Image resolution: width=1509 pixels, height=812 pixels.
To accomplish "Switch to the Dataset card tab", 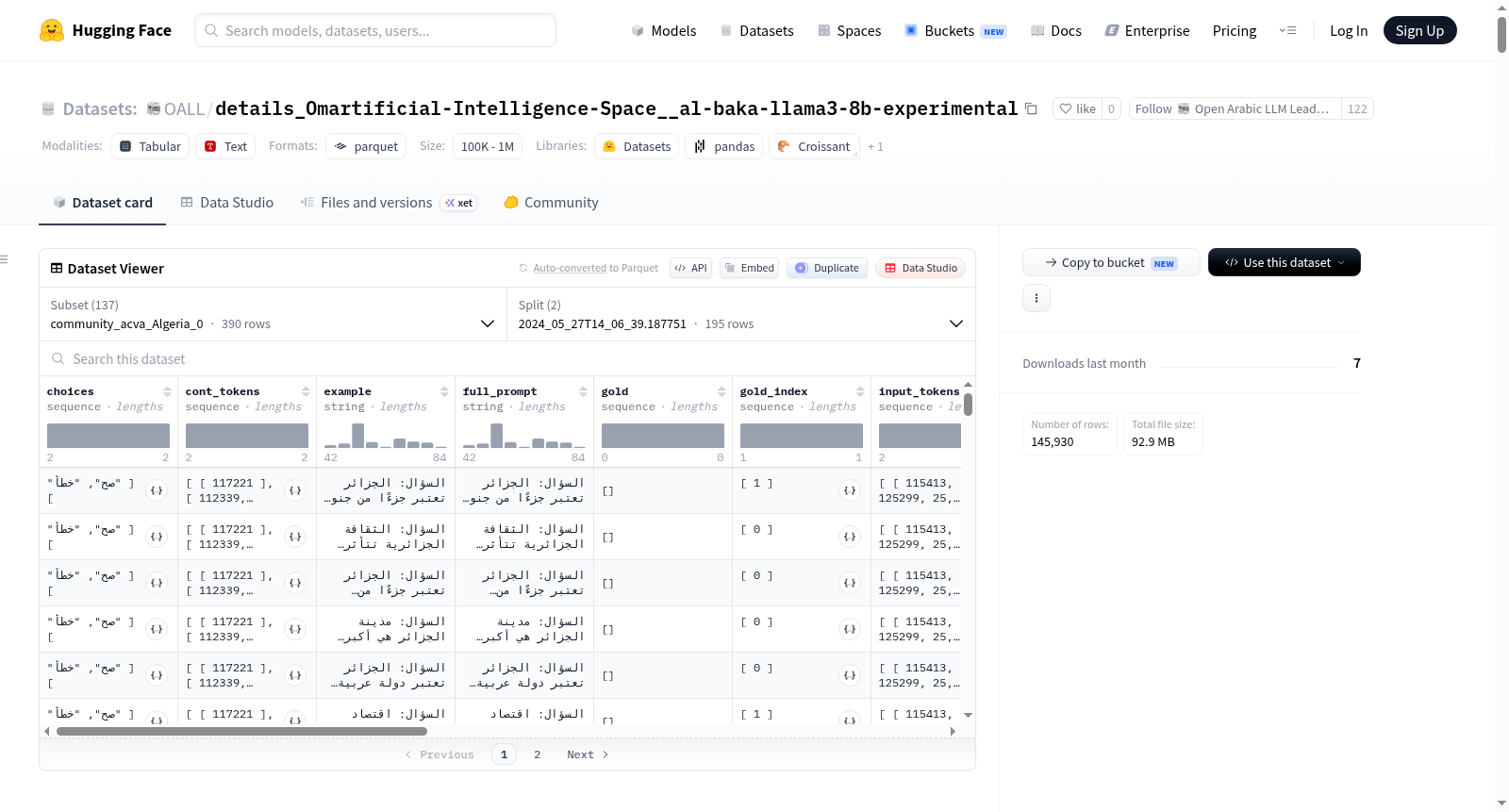I will [102, 203].
